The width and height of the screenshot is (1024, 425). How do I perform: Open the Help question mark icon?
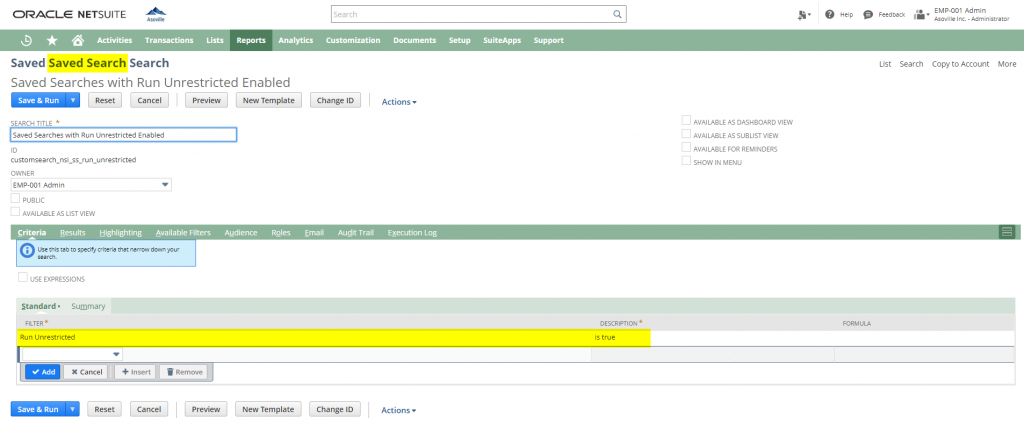[x=829, y=14]
